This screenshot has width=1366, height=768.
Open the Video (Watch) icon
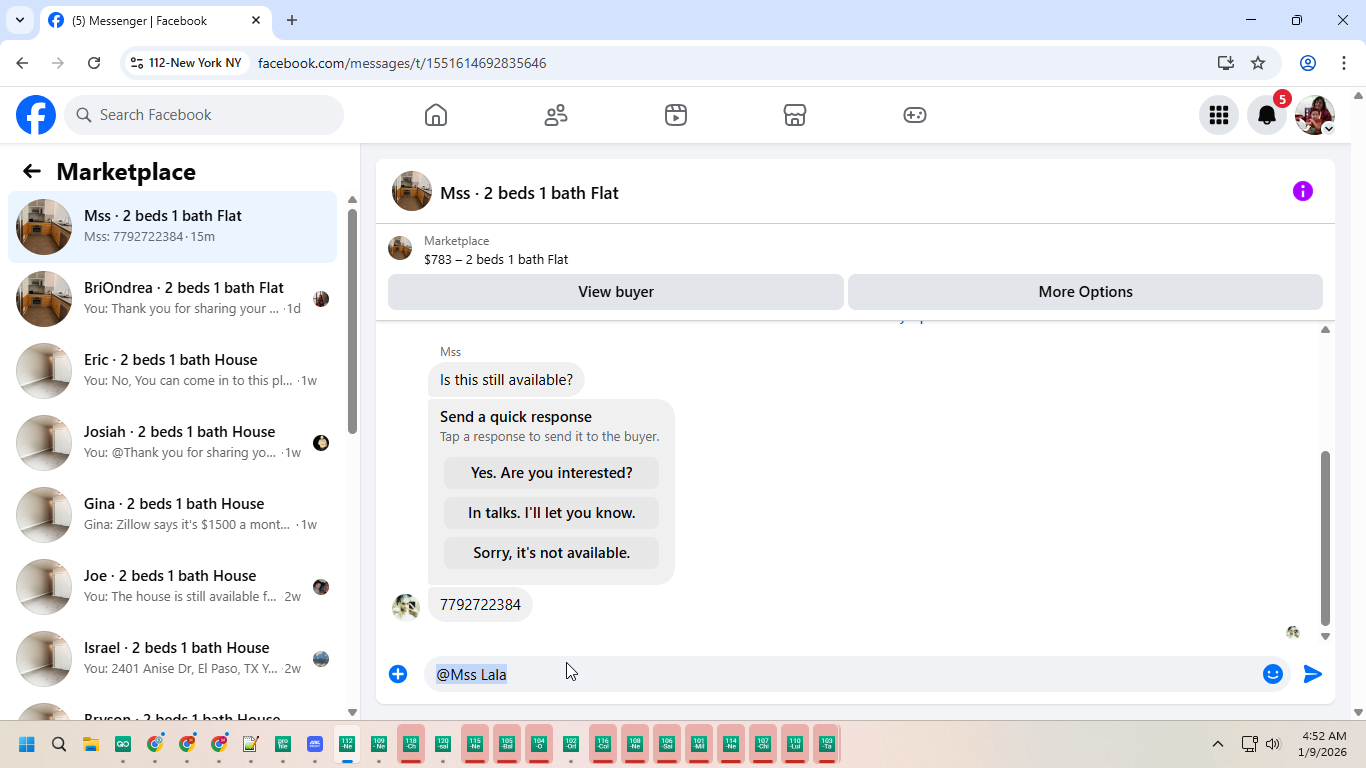(676, 115)
